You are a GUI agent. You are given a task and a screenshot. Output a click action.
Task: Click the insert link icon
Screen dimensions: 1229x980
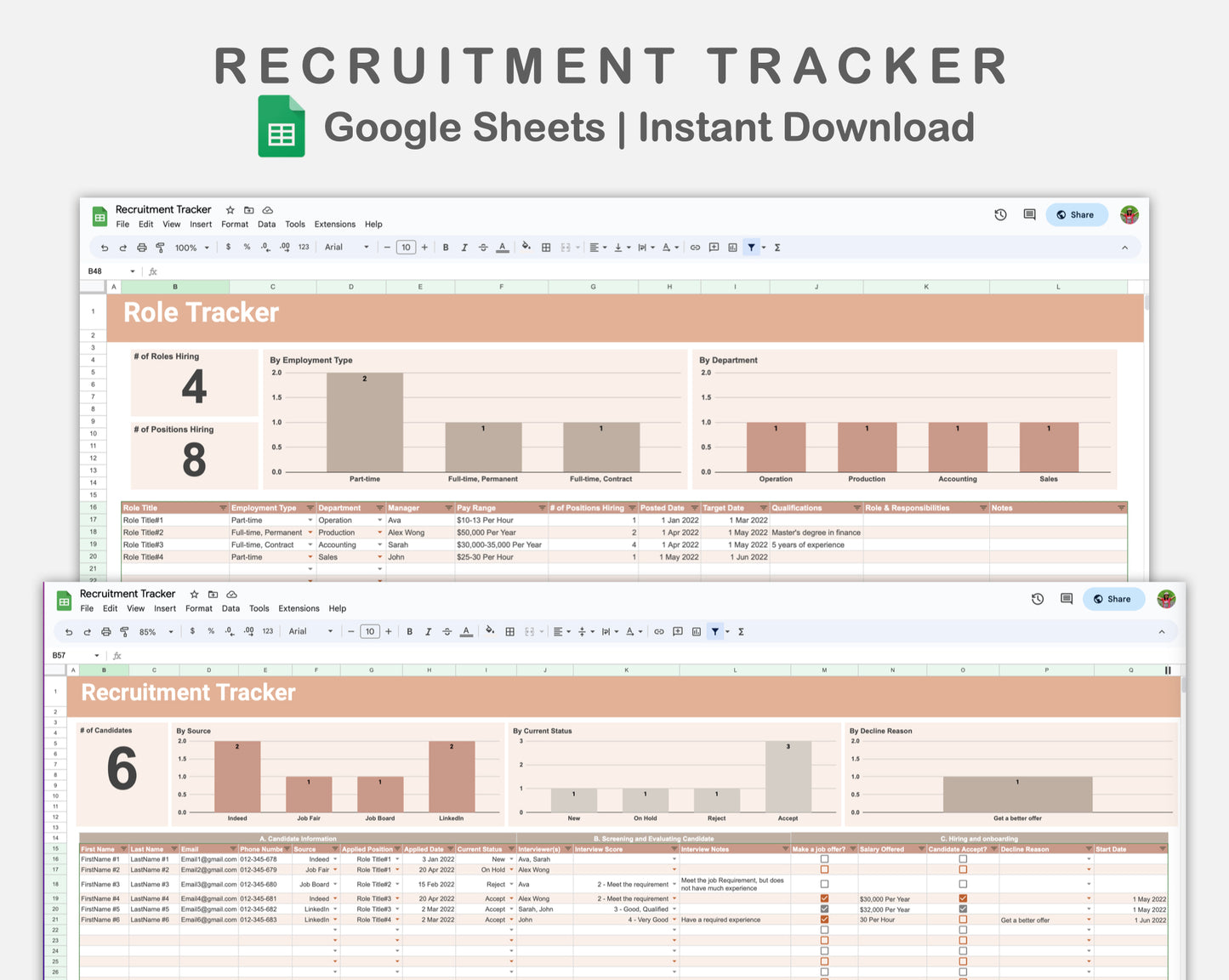pos(659,631)
